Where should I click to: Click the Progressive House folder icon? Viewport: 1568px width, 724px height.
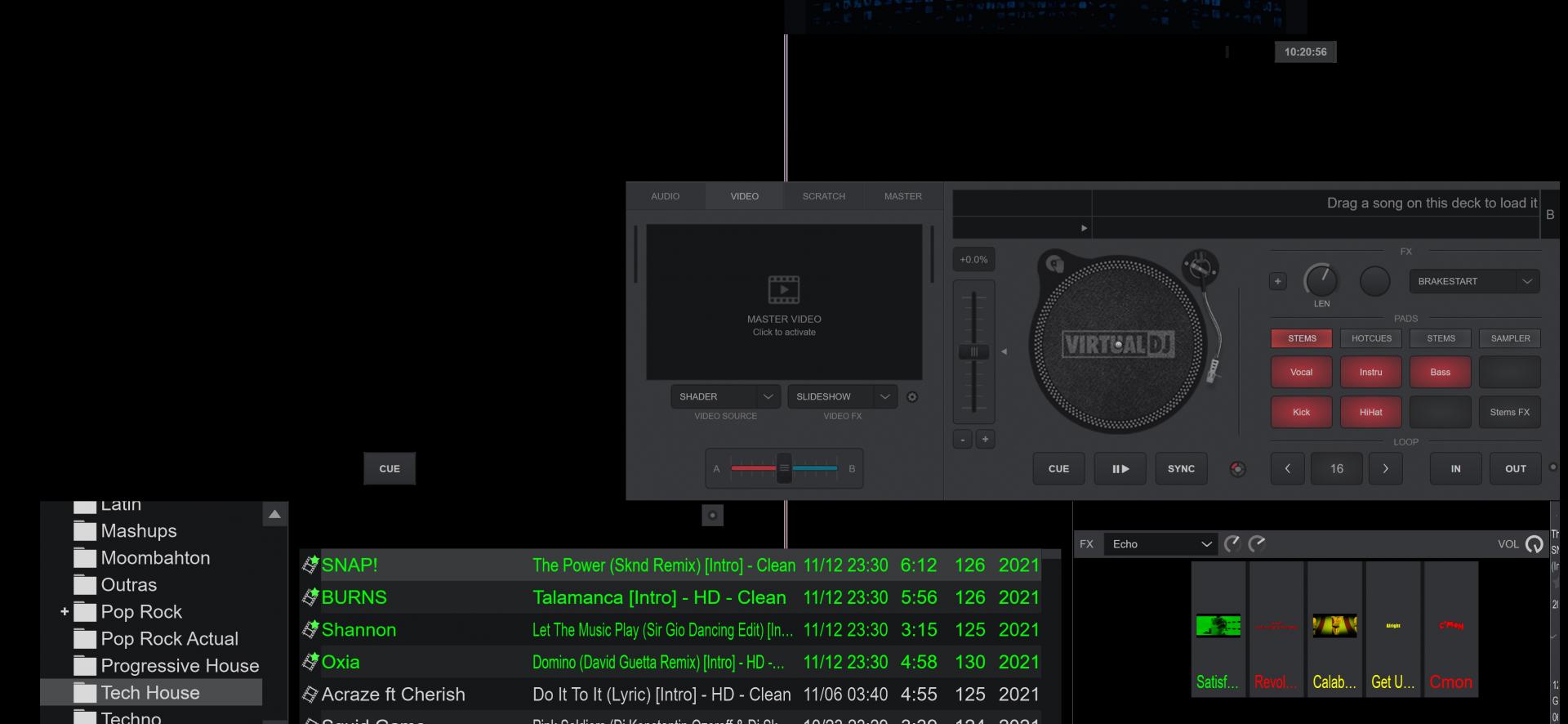coord(85,666)
